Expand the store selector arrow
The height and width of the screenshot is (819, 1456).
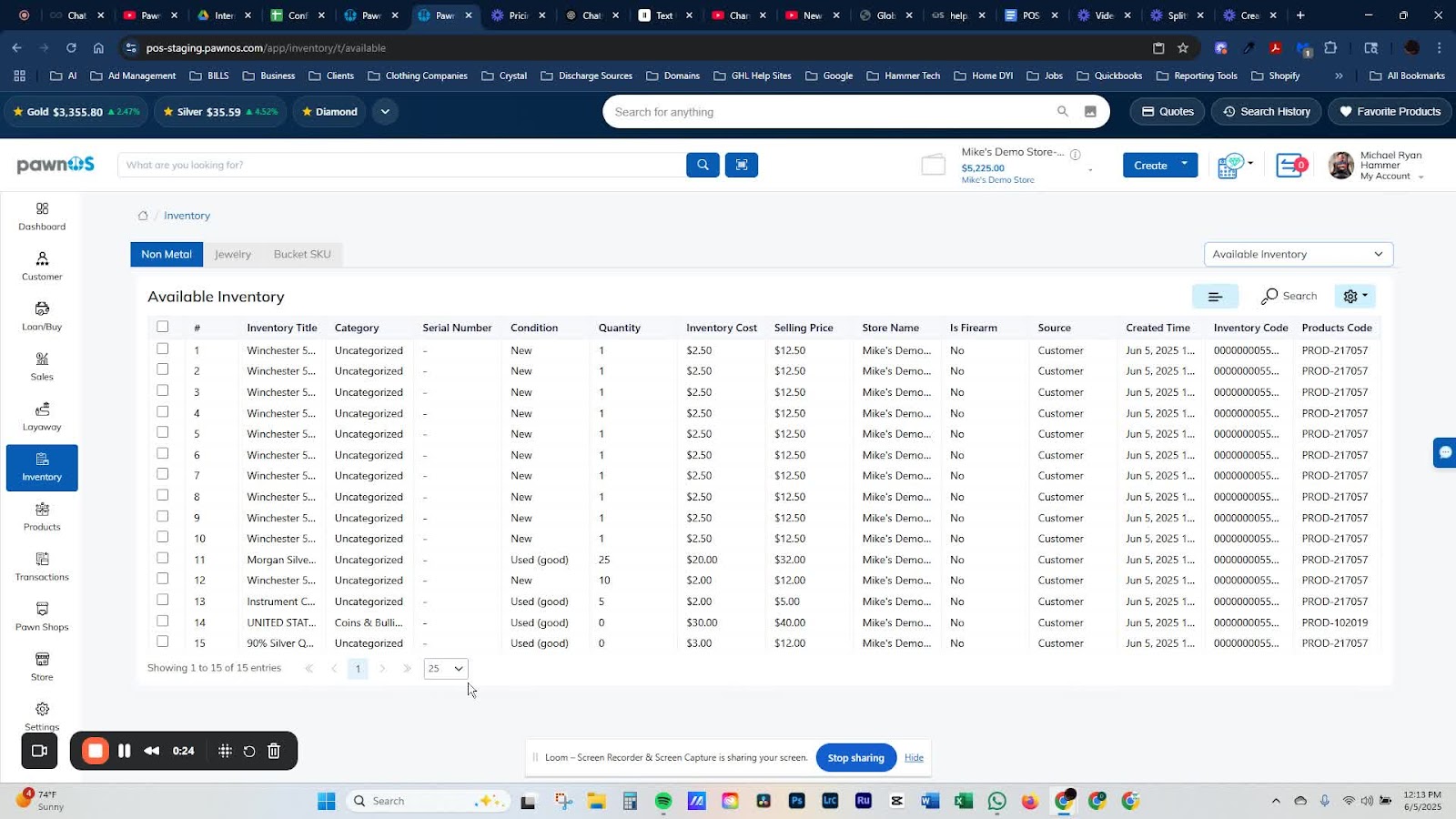click(x=1090, y=170)
